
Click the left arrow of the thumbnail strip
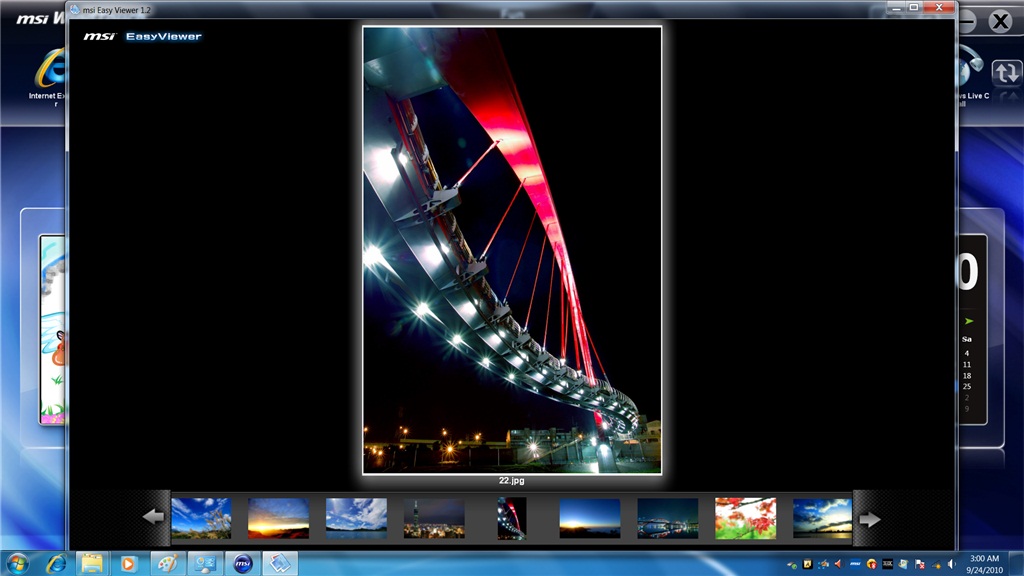[x=153, y=518]
